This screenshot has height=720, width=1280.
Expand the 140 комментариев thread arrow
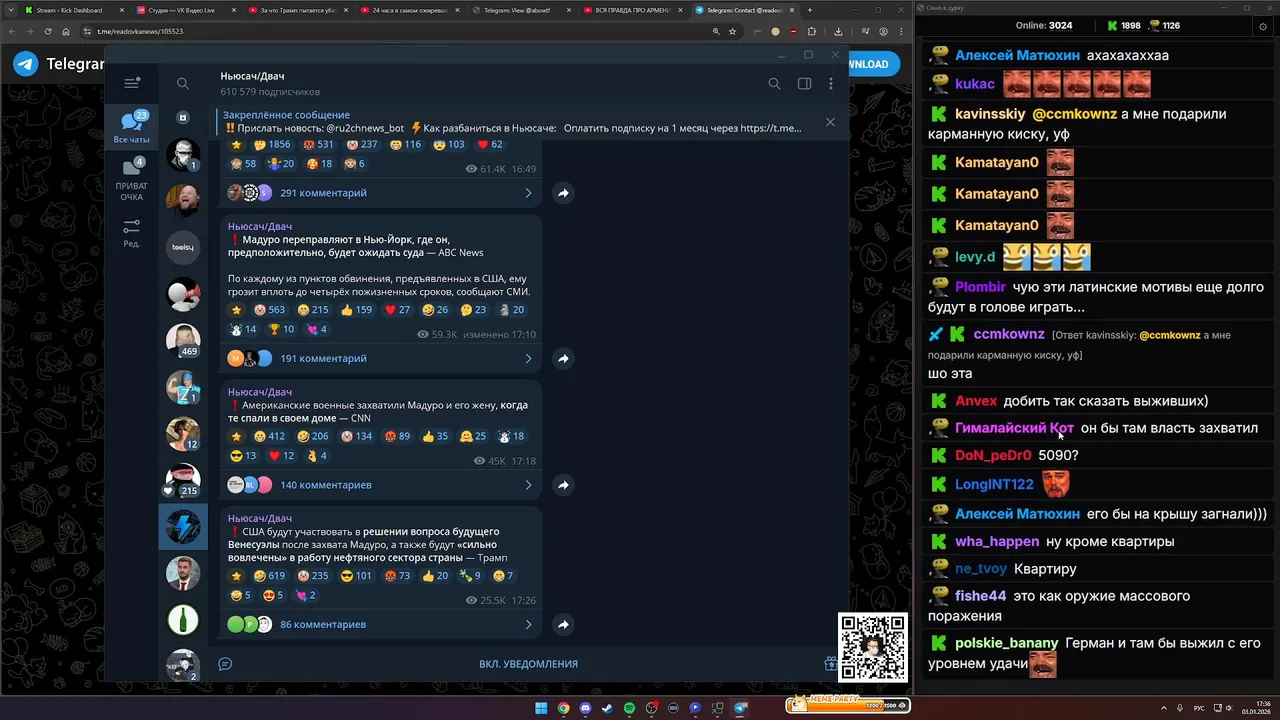528,485
